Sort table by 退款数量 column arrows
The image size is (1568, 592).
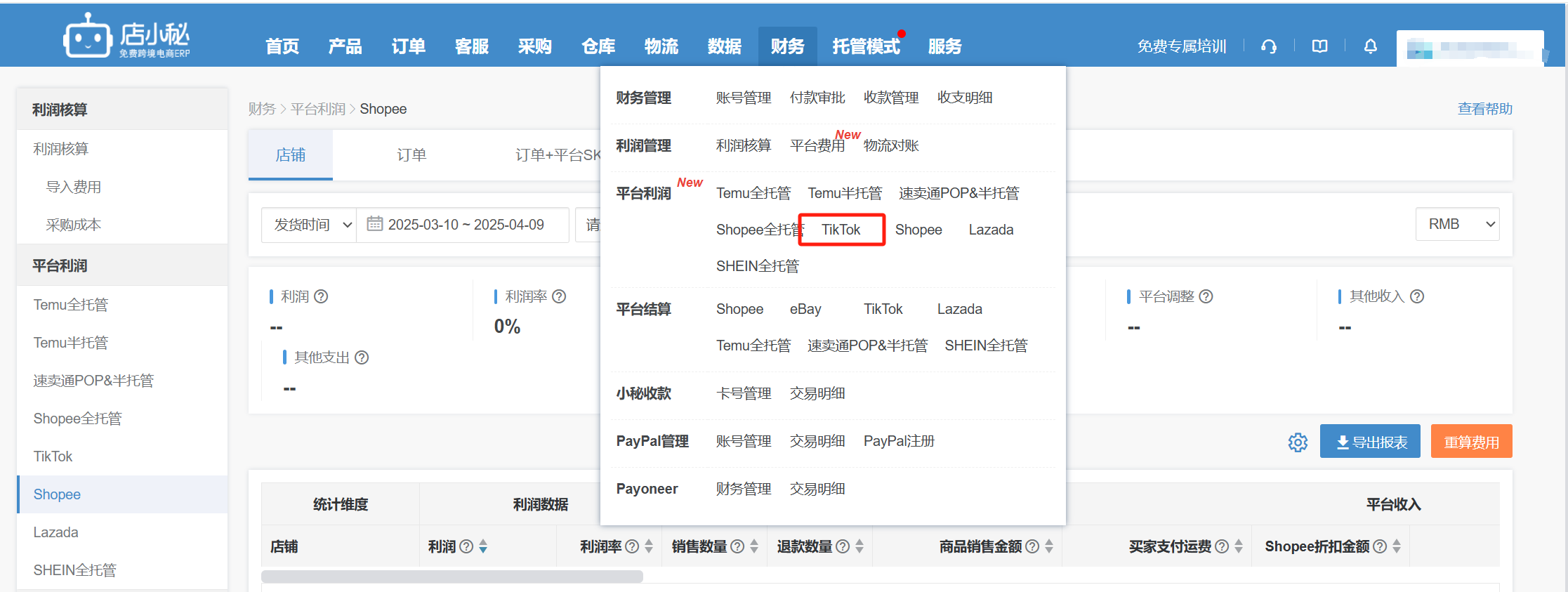pyautogui.click(x=859, y=546)
